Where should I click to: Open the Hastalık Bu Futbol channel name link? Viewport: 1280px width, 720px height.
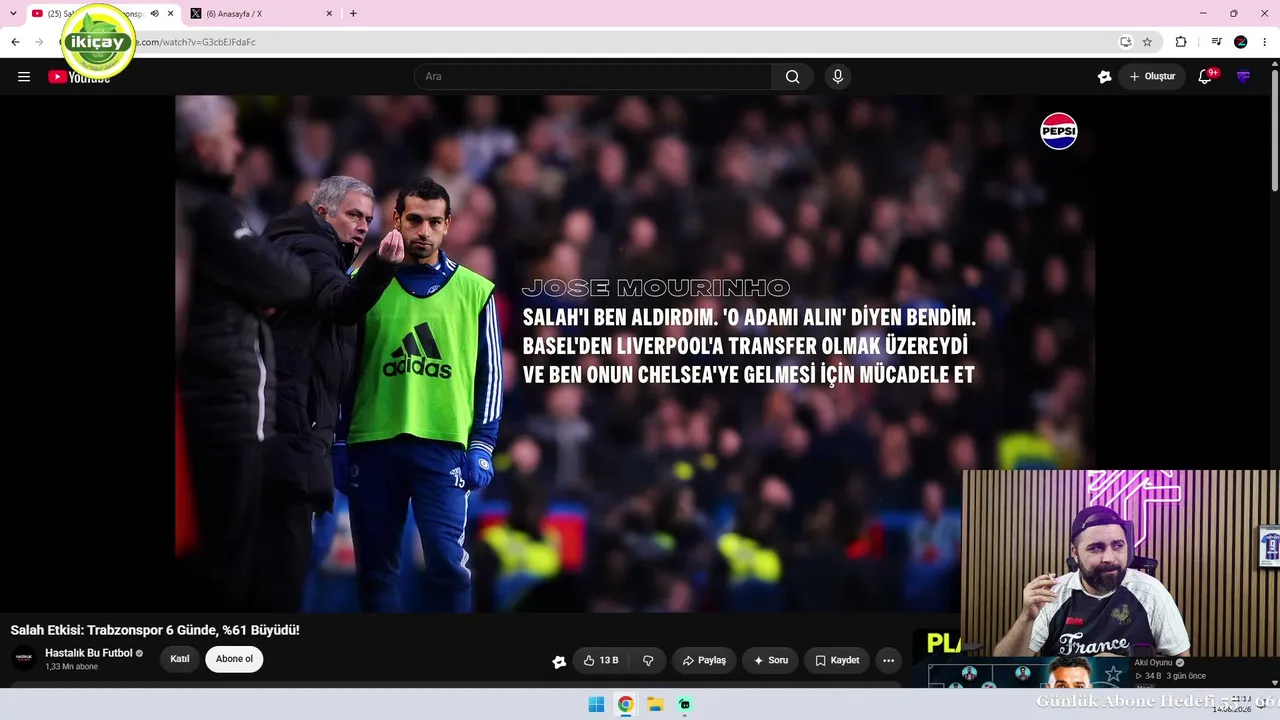(89, 653)
